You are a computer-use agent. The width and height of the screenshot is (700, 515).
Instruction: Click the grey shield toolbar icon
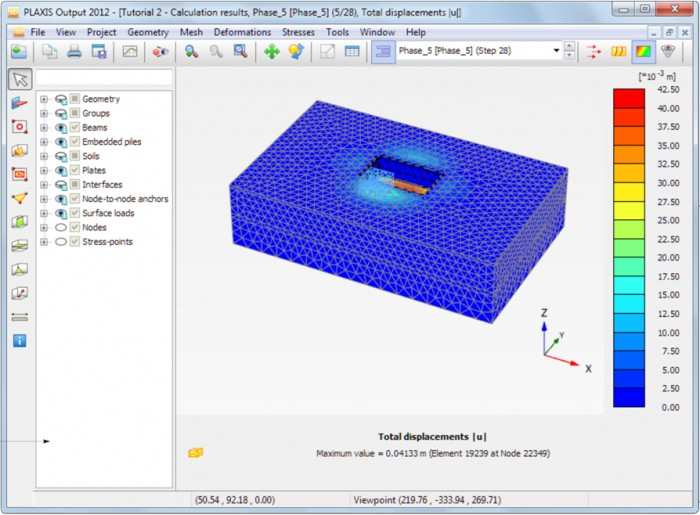click(668, 51)
